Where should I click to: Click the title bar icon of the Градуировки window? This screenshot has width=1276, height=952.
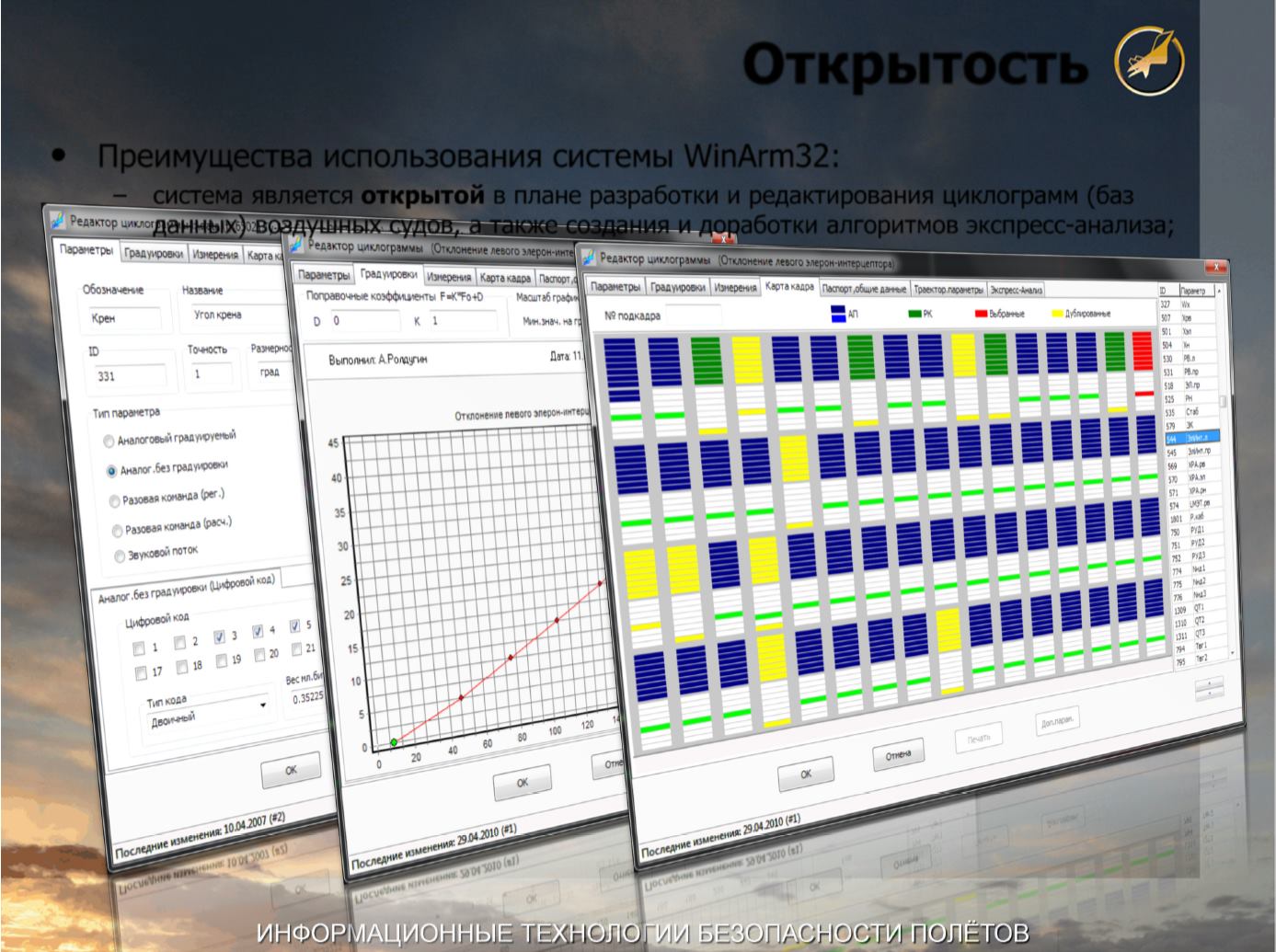pyautogui.click(x=295, y=244)
